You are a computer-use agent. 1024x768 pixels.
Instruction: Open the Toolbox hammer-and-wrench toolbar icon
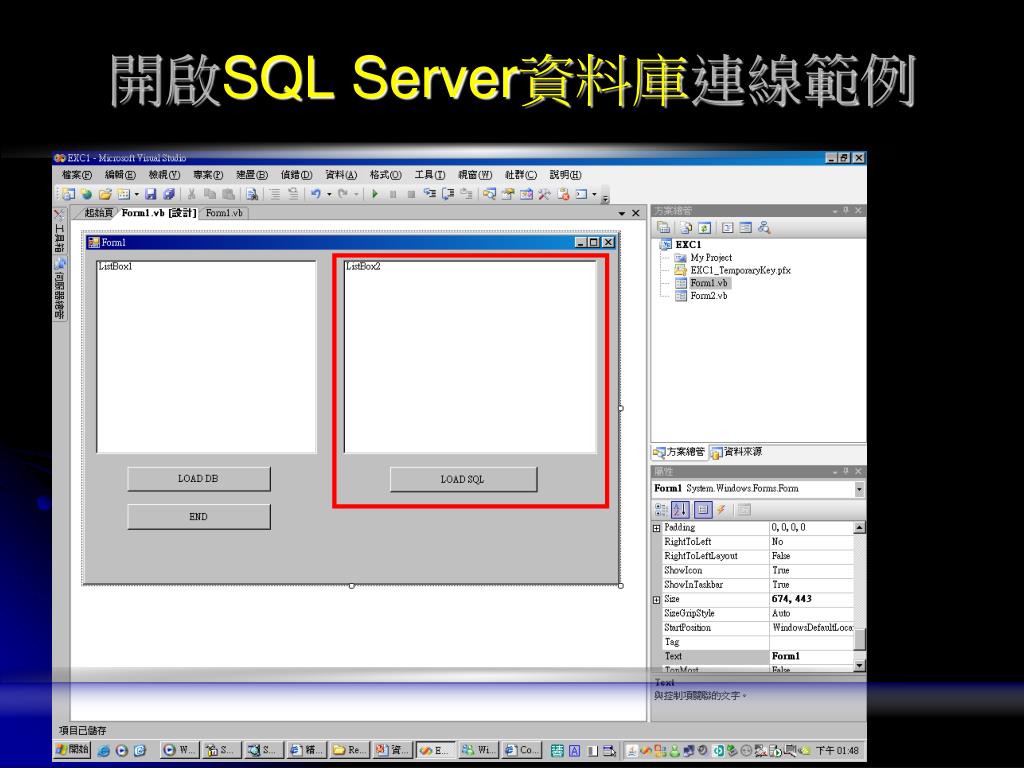pos(544,194)
